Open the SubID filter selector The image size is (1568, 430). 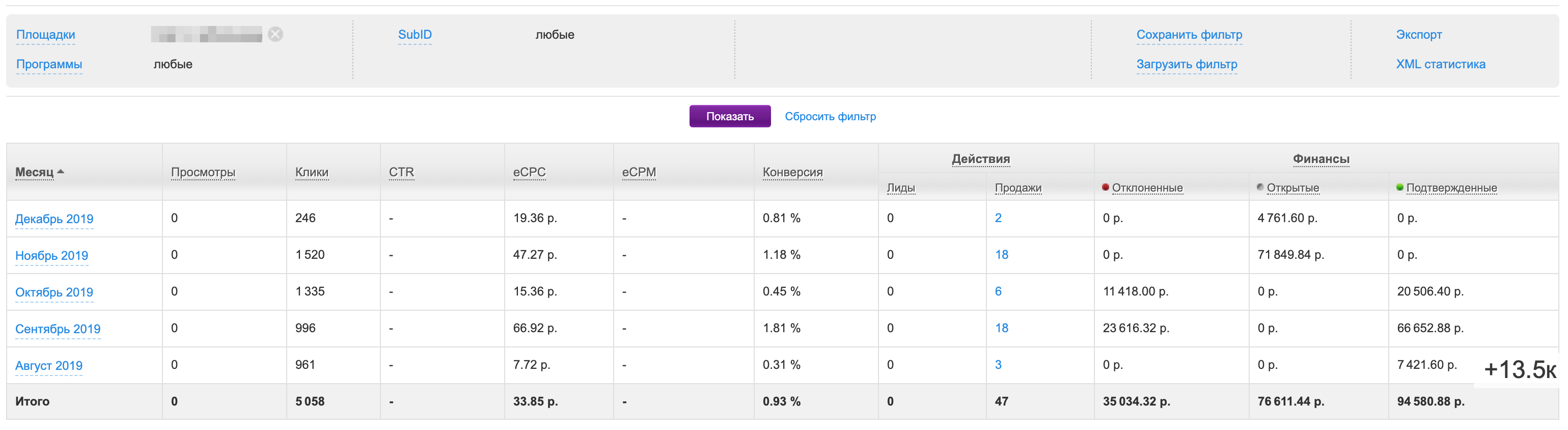coord(415,35)
